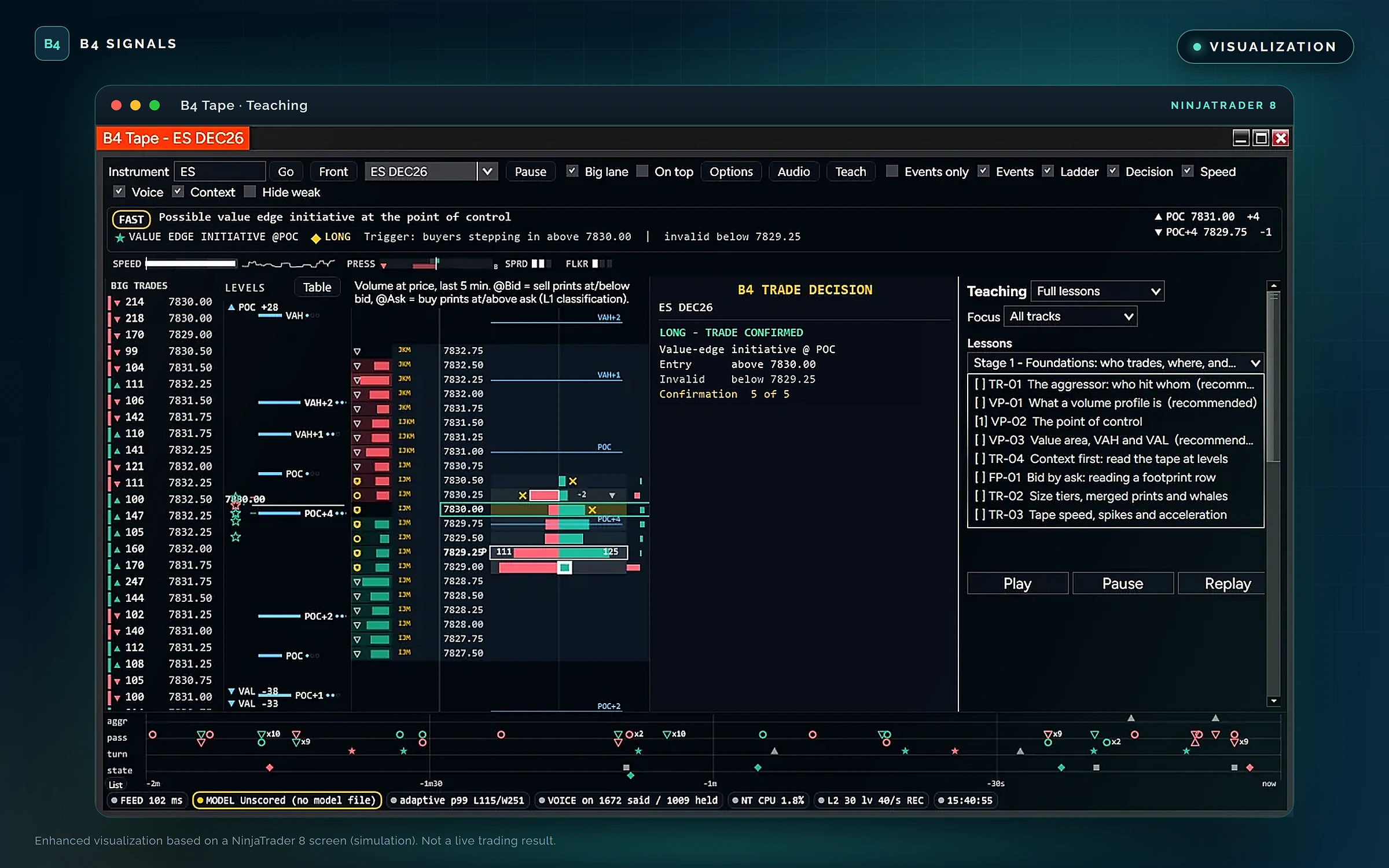Click the yellow X at 7830.00 row
This screenshot has width=1389, height=868.
point(592,510)
